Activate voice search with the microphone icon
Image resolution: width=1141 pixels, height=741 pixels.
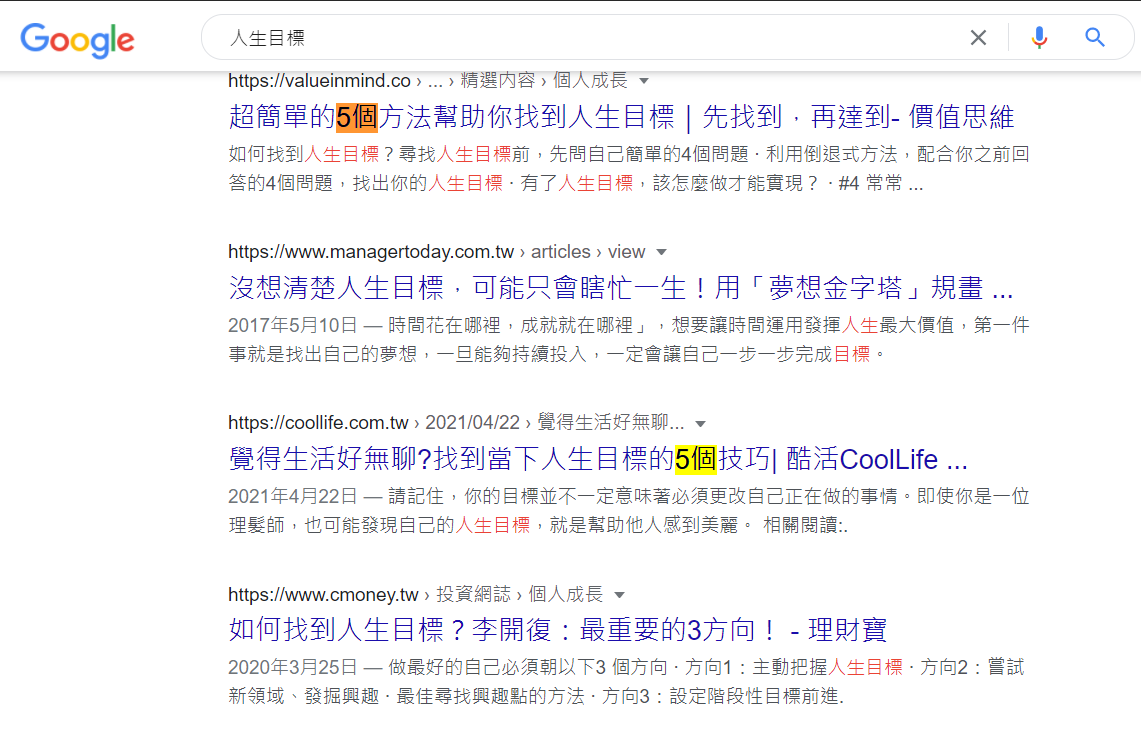coord(1039,36)
